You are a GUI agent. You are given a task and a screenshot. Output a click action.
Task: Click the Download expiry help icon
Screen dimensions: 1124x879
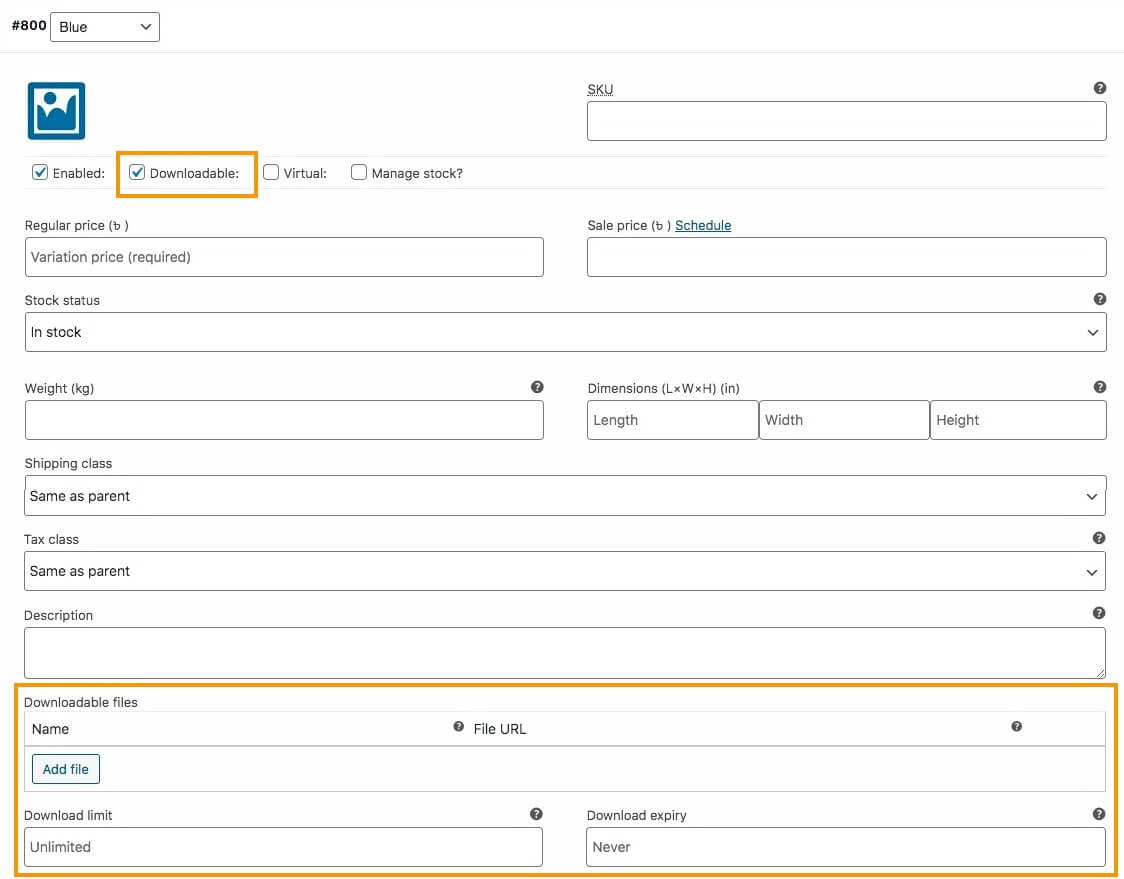click(1099, 814)
